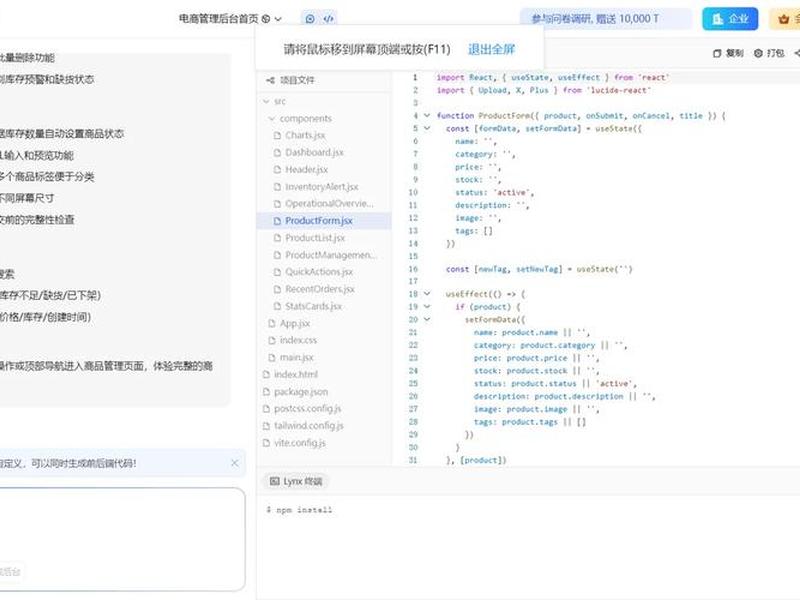Viewport: 800px width, 600px height.
Task: Fold useEffect block at line 18
Action: tap(427, 294)
